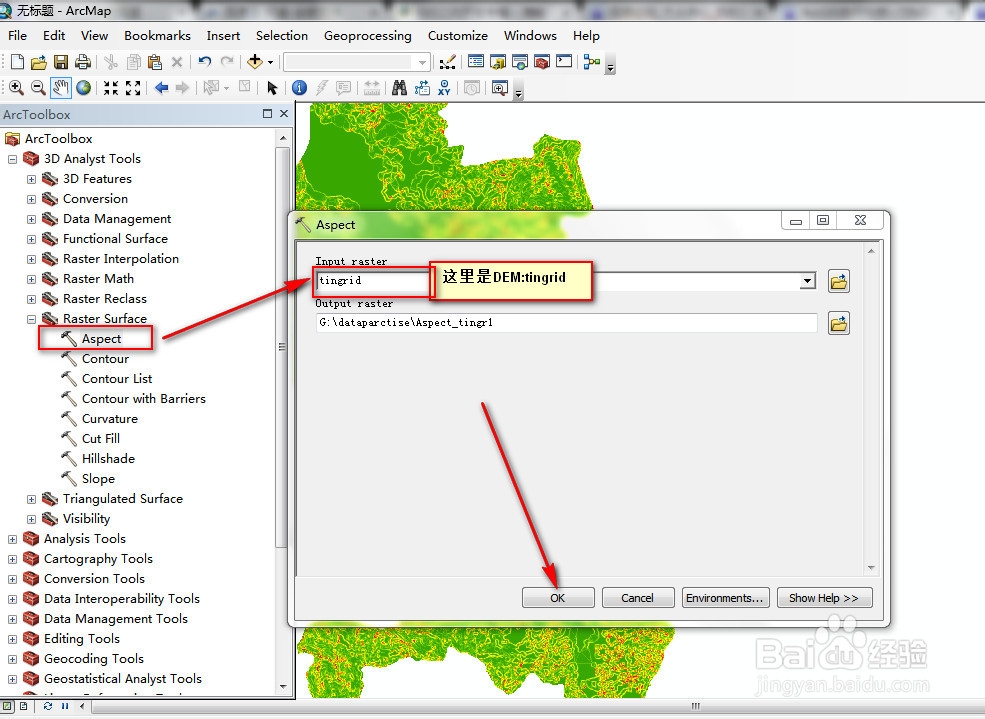985x719 pixels.
Task: Open the Customize menu
Action: coord(457,36)
